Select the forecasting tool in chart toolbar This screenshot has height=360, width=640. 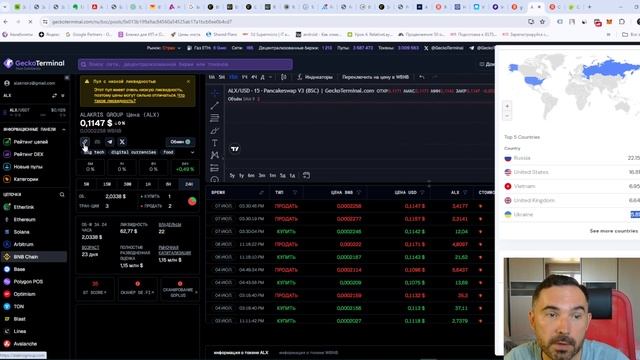(x=215, y=168)
